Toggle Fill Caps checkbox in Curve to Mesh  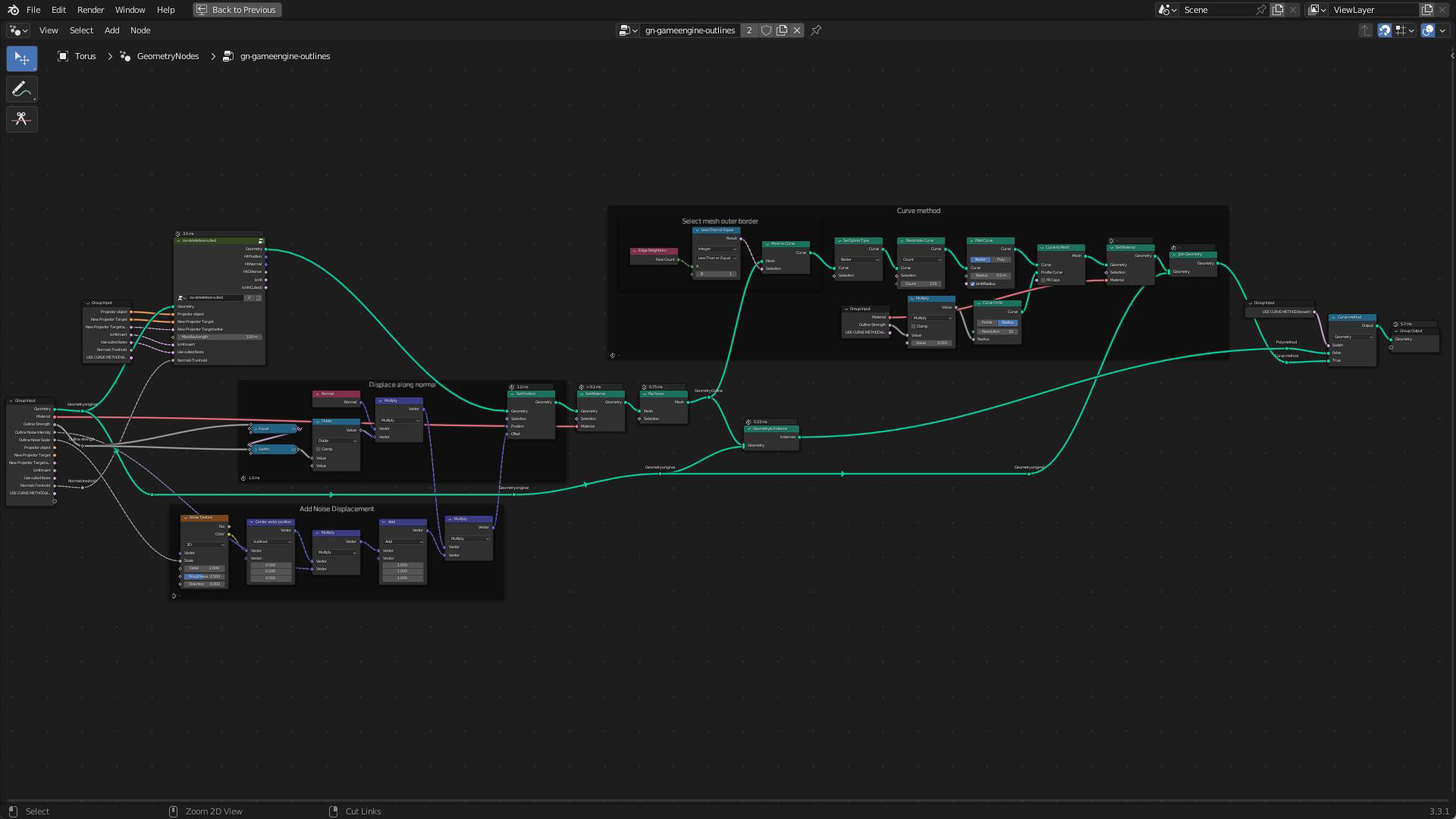tap(1043, 280)
